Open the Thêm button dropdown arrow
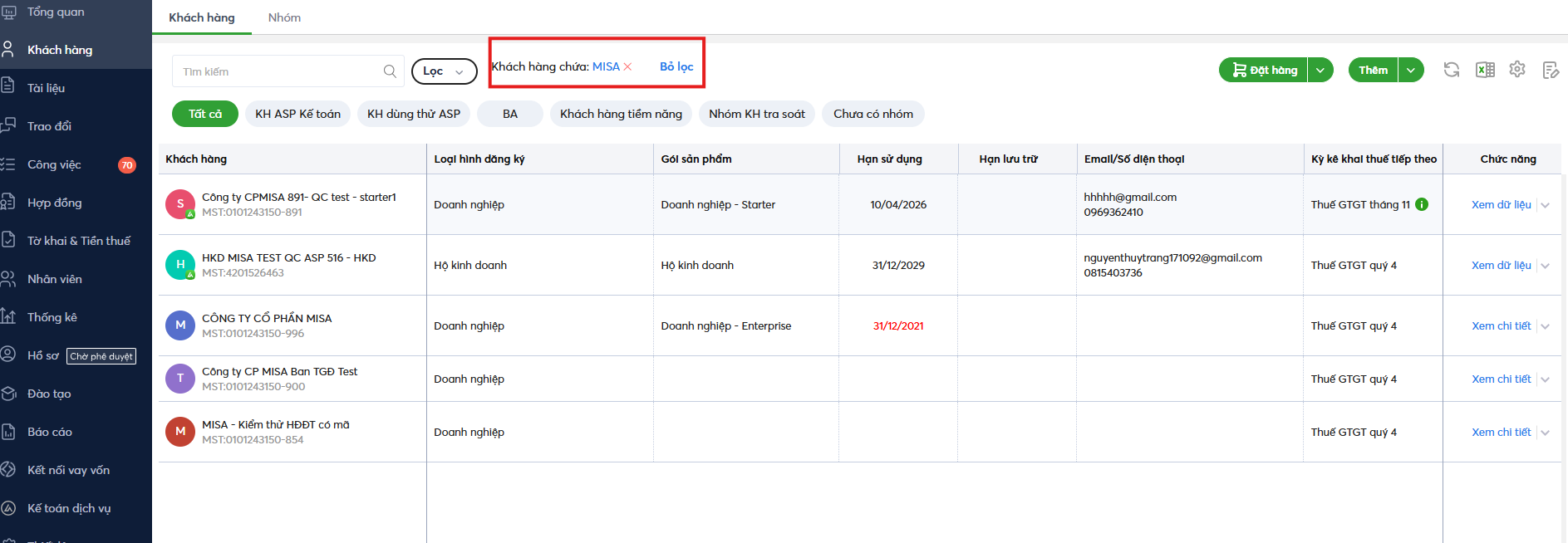This screenshot has width=1568, height=543. pos(1411,71)
